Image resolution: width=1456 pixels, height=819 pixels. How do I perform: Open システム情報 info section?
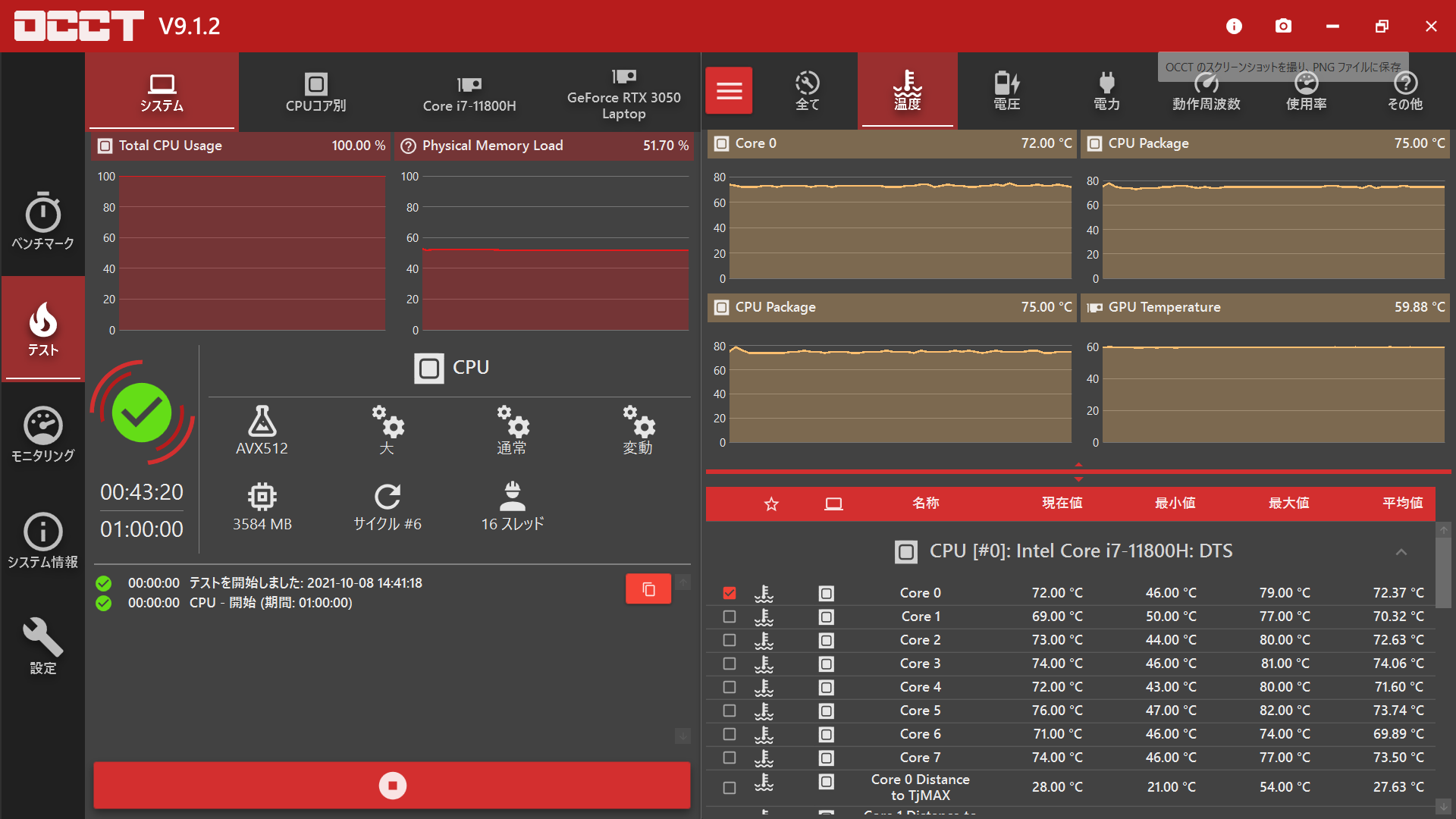coord(42,540)
